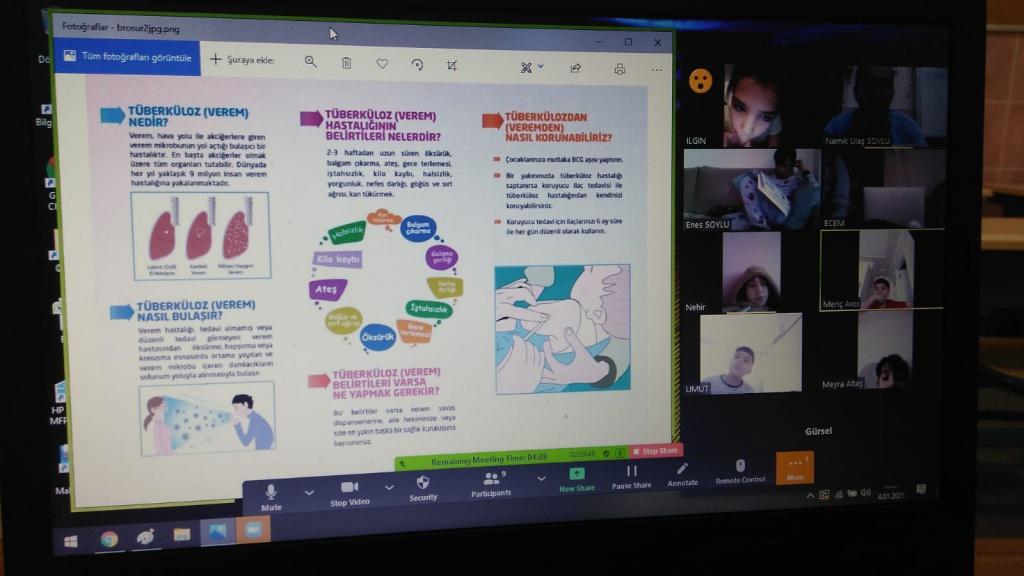Click the Gürsel participant name
The width and height of the screenshot is (1024, 576).
[818, 431]
